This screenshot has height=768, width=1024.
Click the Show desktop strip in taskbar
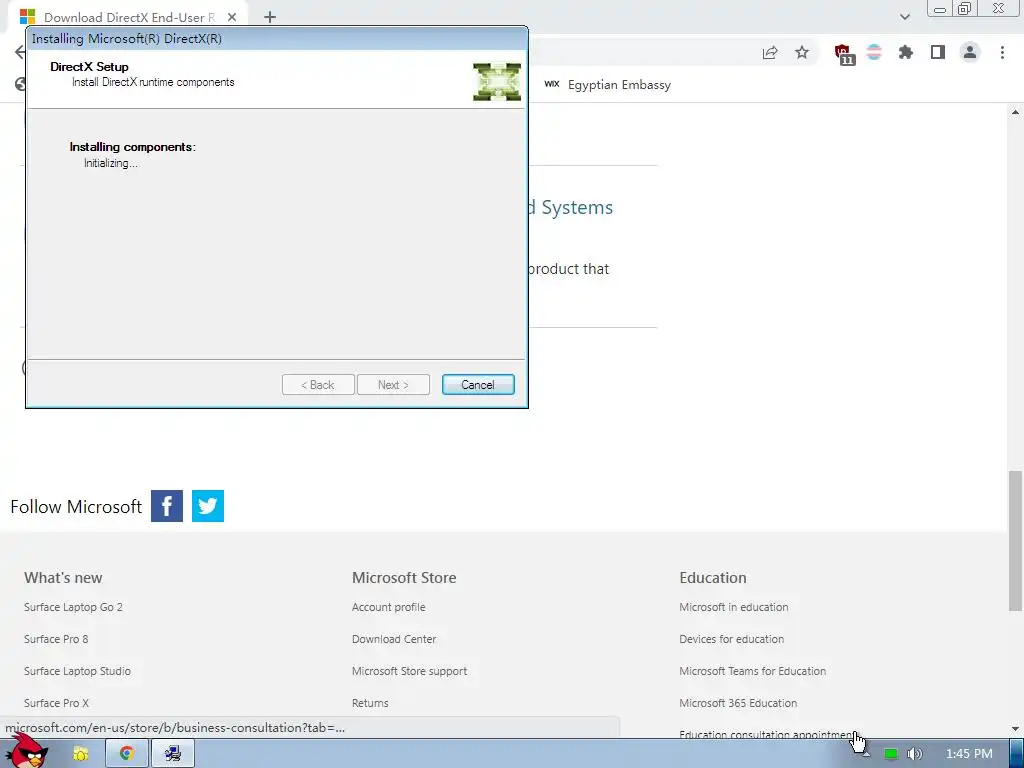point(1016,754)
